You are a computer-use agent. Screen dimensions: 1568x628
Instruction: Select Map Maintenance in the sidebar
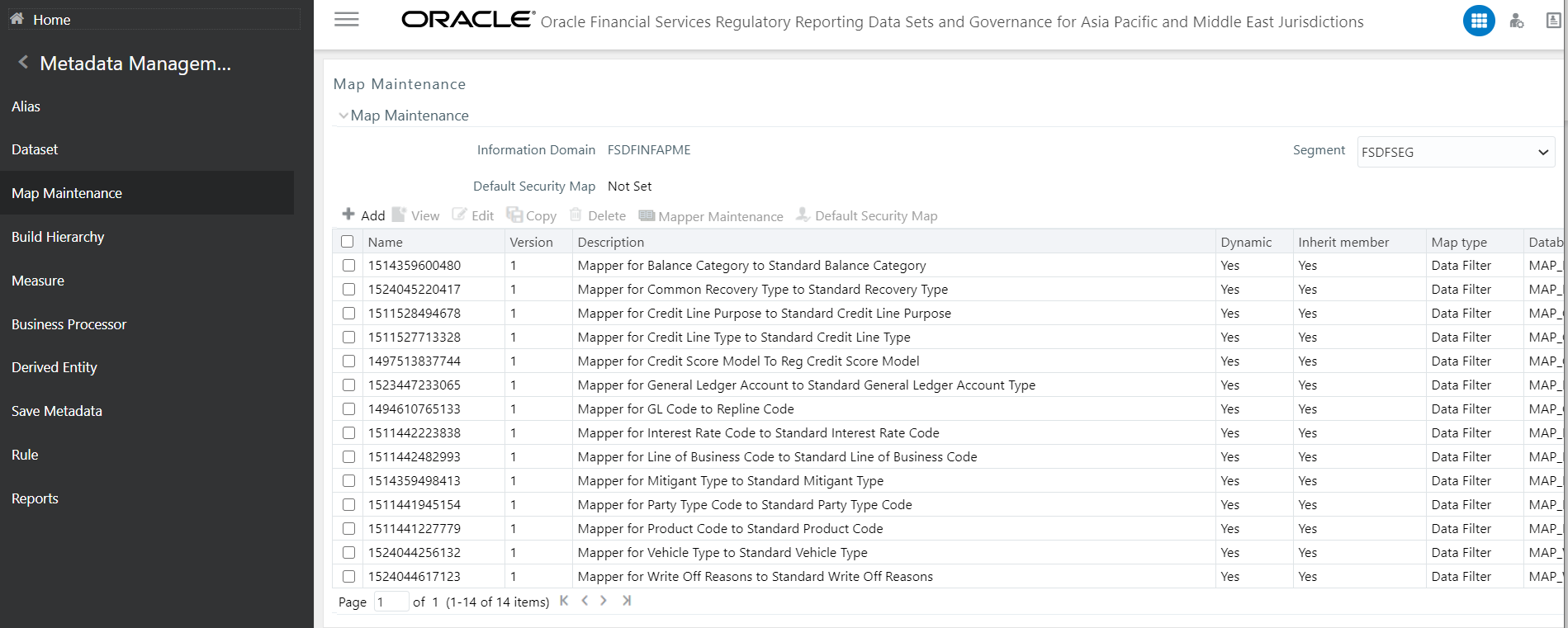point(67,193)
